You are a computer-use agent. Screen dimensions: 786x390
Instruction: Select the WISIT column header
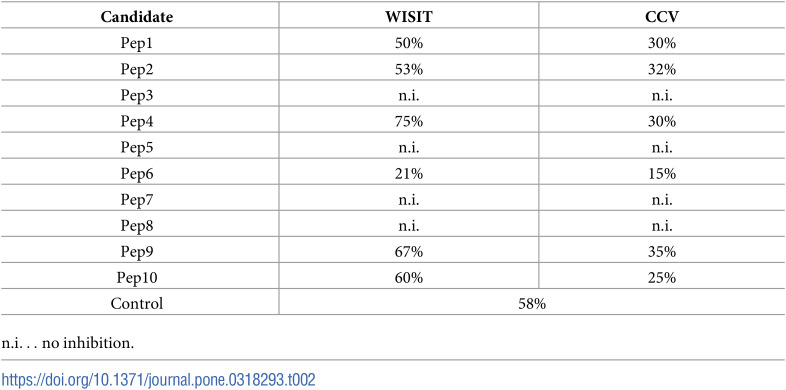tap(409, 17)
